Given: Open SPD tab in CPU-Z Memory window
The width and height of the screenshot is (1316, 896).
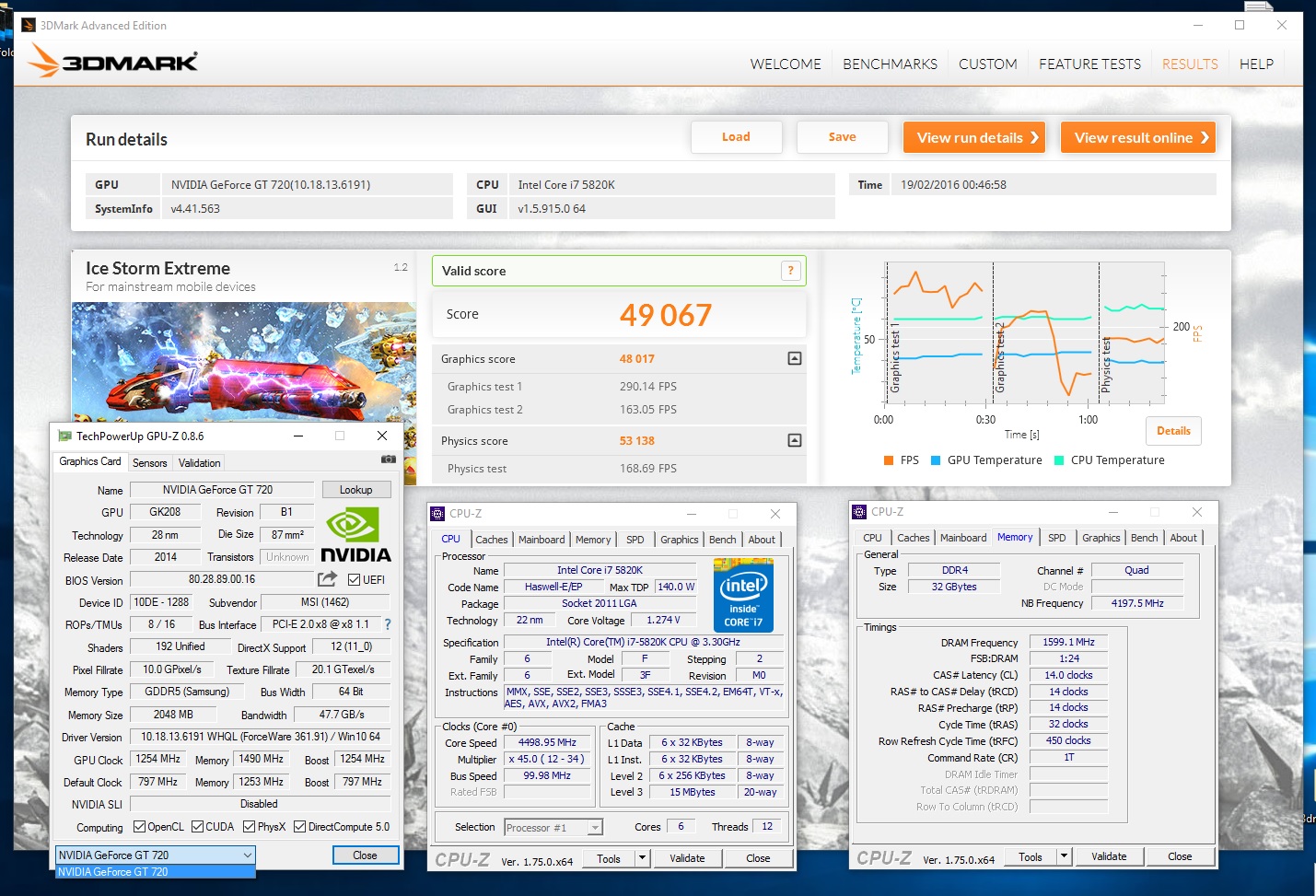Looking at the screenshot, I should pyautogui.click(x=1057, y=538).
